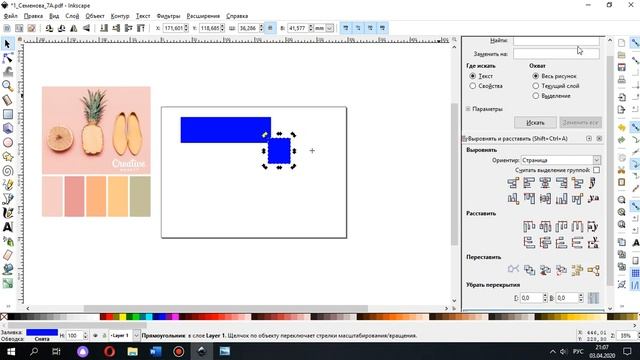The height and width of the screenshot is (360, 640).
Task: Open the Правка menu
Action: click(33, 16)
